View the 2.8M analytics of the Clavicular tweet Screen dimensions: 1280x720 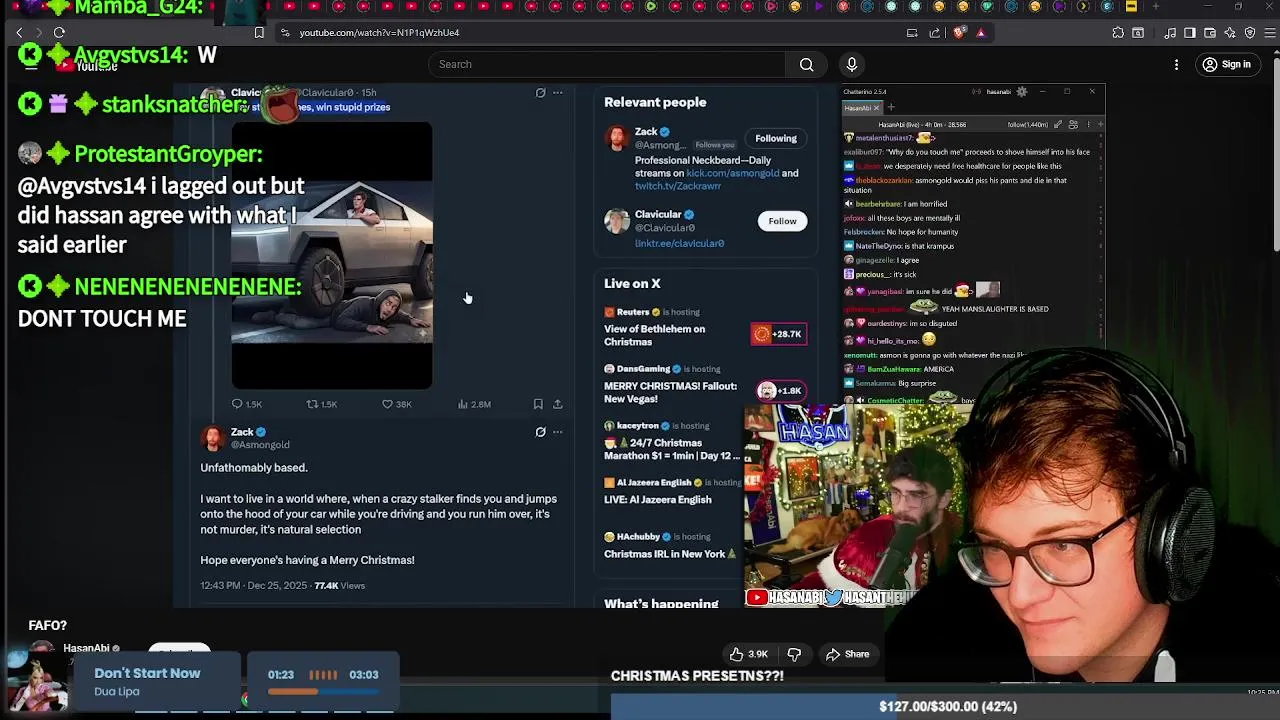pos(474,404)
